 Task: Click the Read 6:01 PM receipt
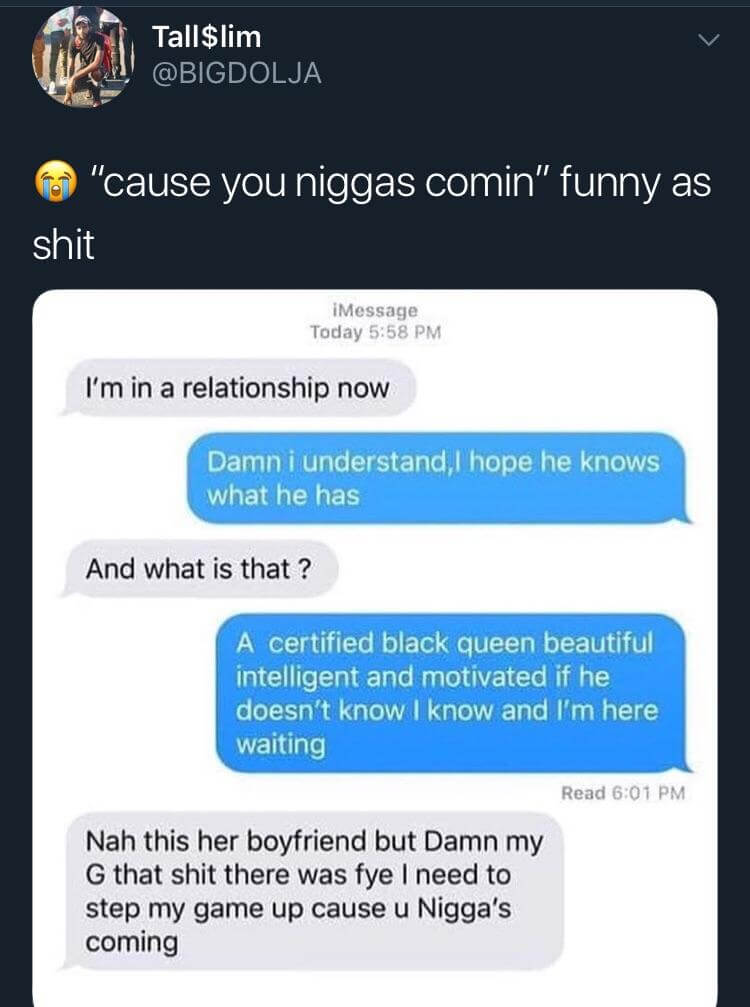[623, 793]
